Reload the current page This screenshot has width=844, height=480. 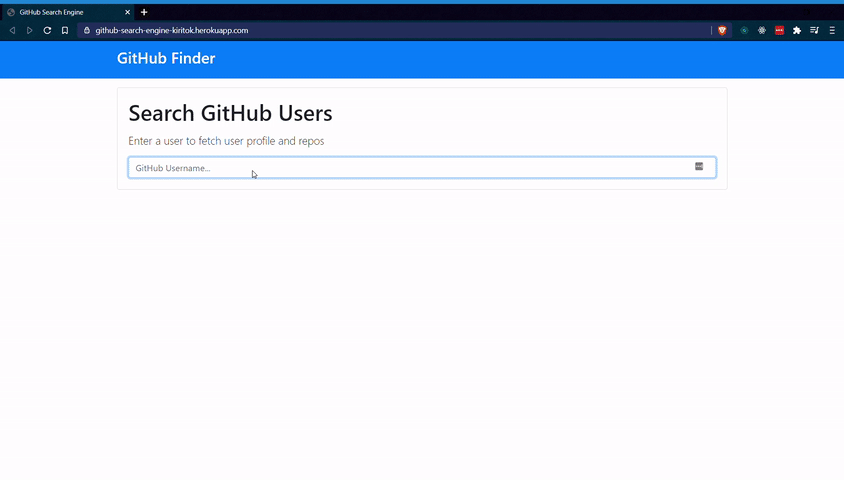[x=47, y=31]
